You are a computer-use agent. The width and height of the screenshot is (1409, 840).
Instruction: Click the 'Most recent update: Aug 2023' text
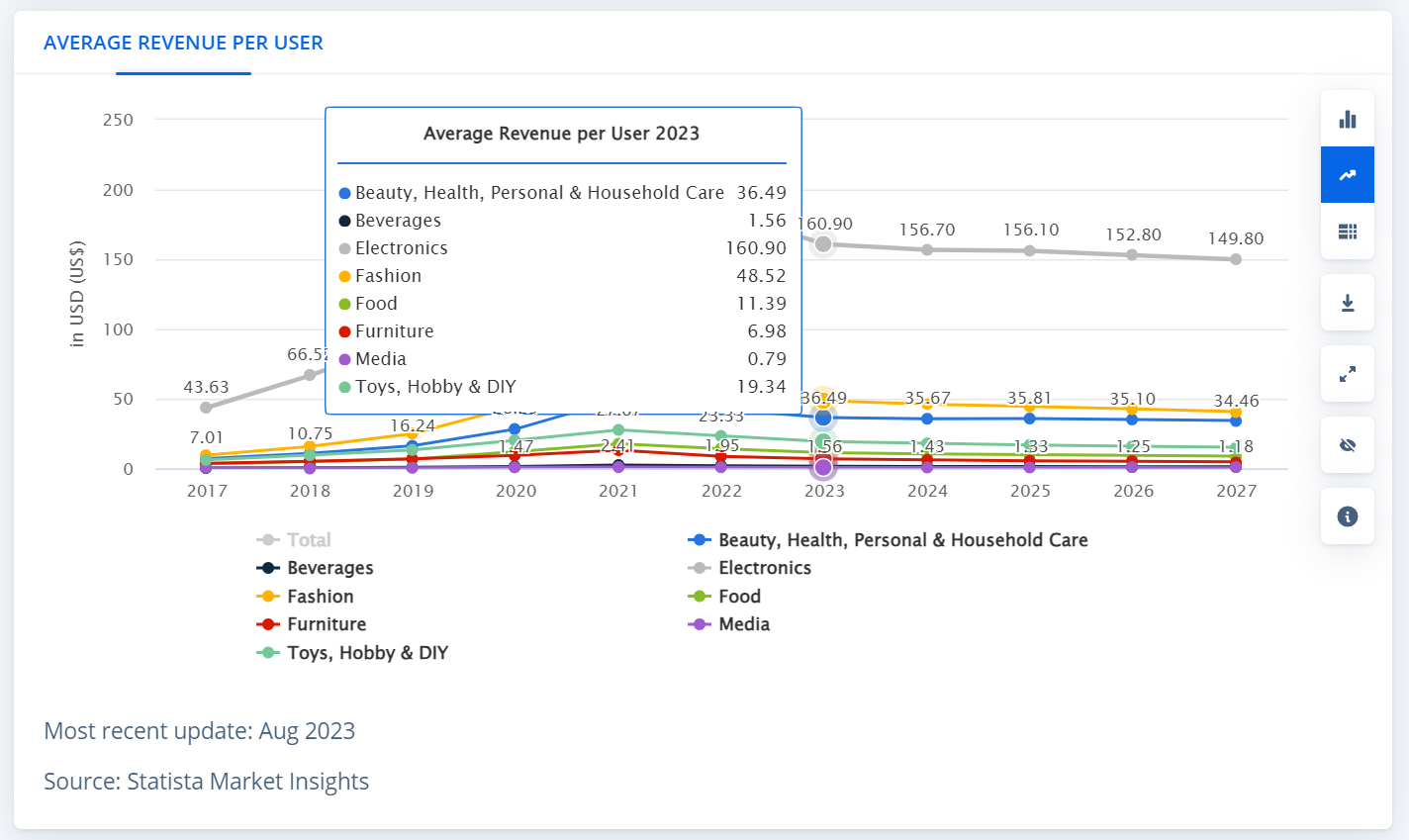tap(199, 731)
